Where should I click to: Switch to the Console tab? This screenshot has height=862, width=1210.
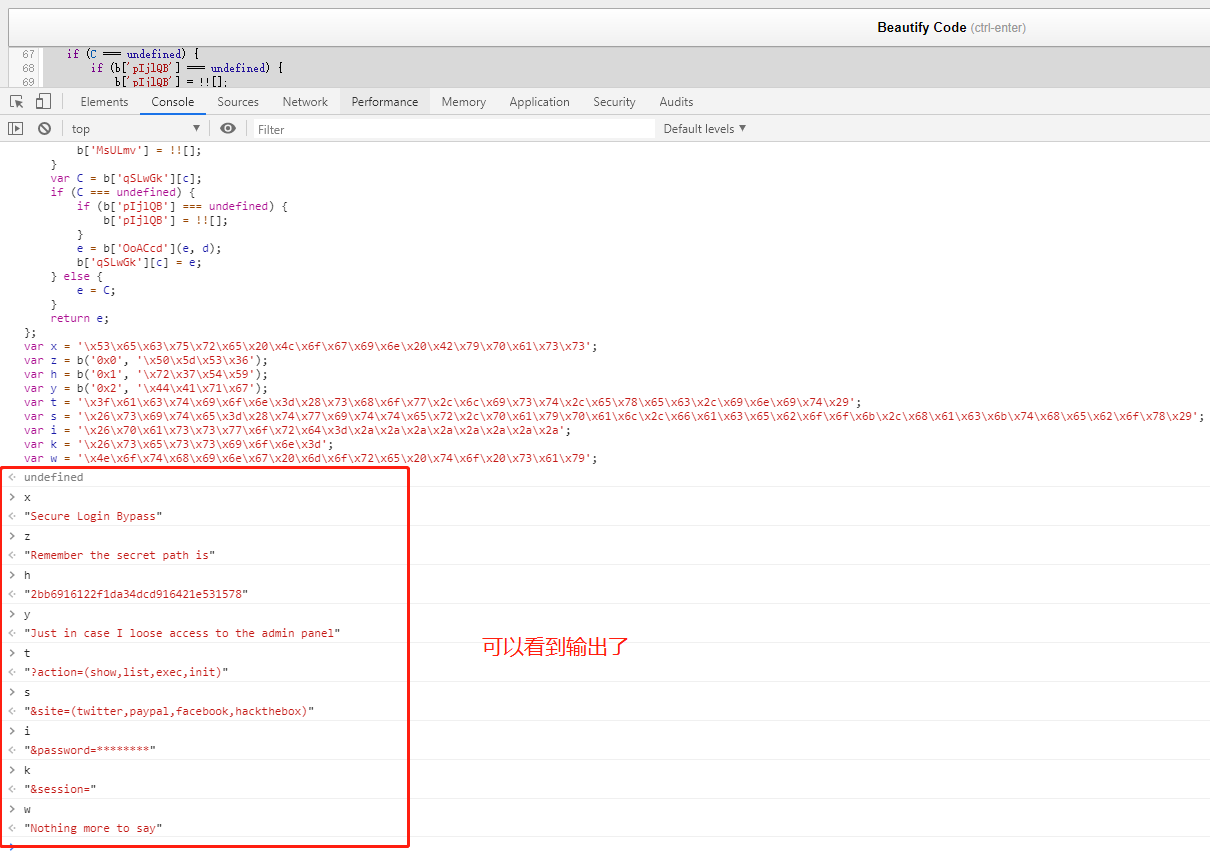coord(173,102)
